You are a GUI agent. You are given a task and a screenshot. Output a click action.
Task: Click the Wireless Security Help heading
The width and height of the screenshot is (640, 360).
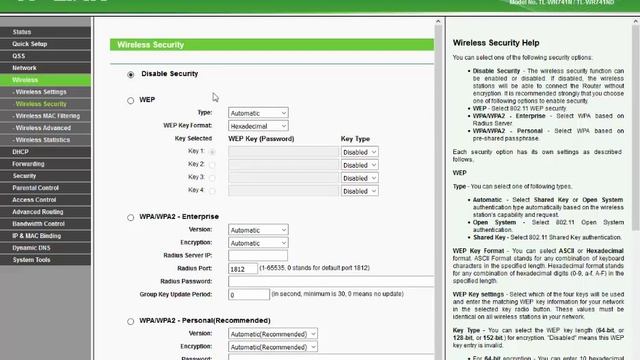tap(496, 43)
